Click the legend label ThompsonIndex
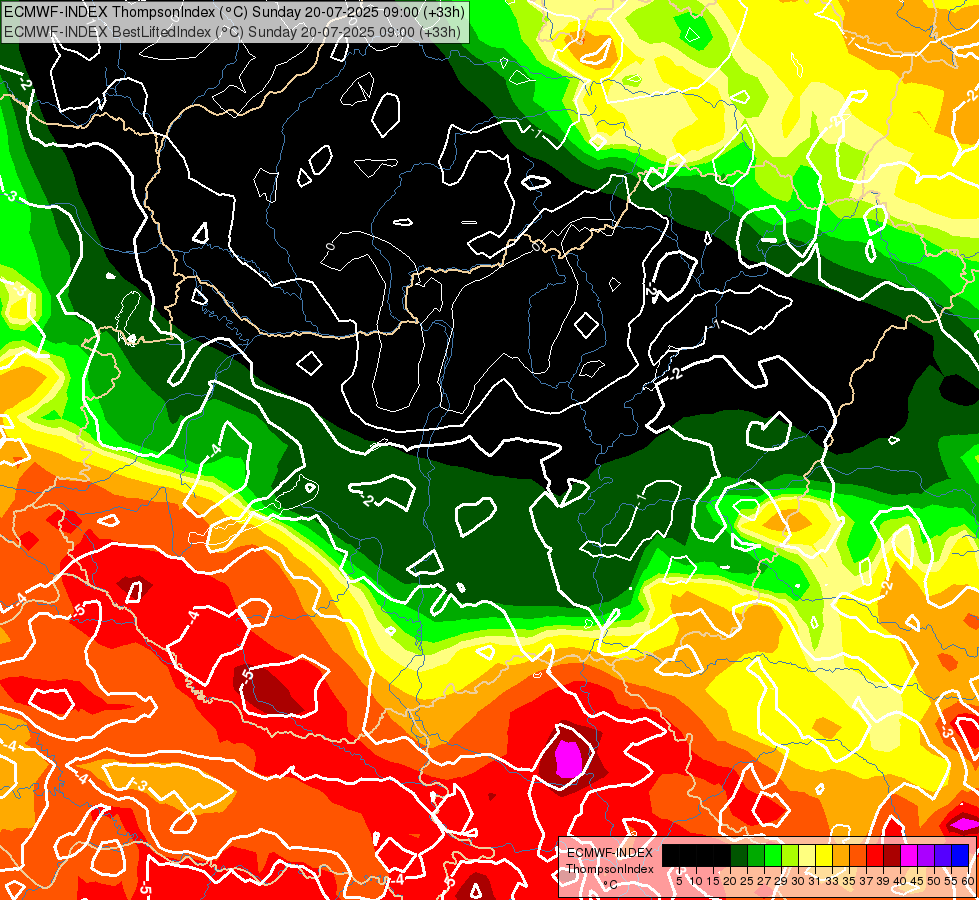Viewport: 979px width, 900px height. 610,869
